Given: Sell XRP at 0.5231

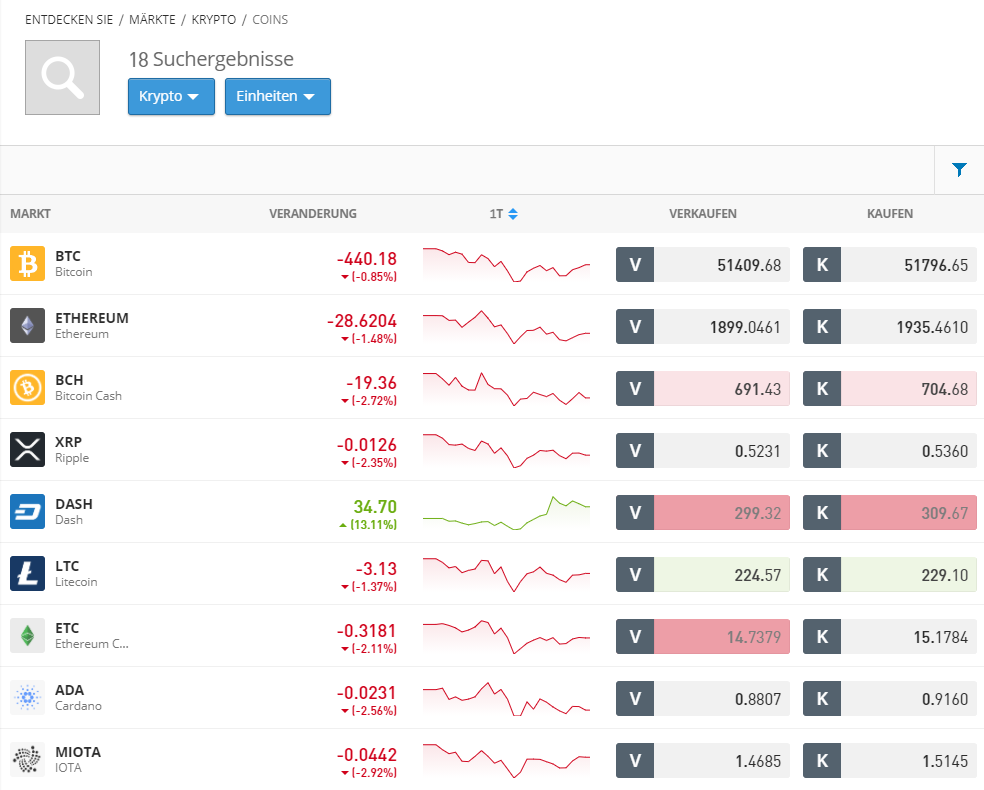Looking at the screenshot, I should [x=702, y=451].
